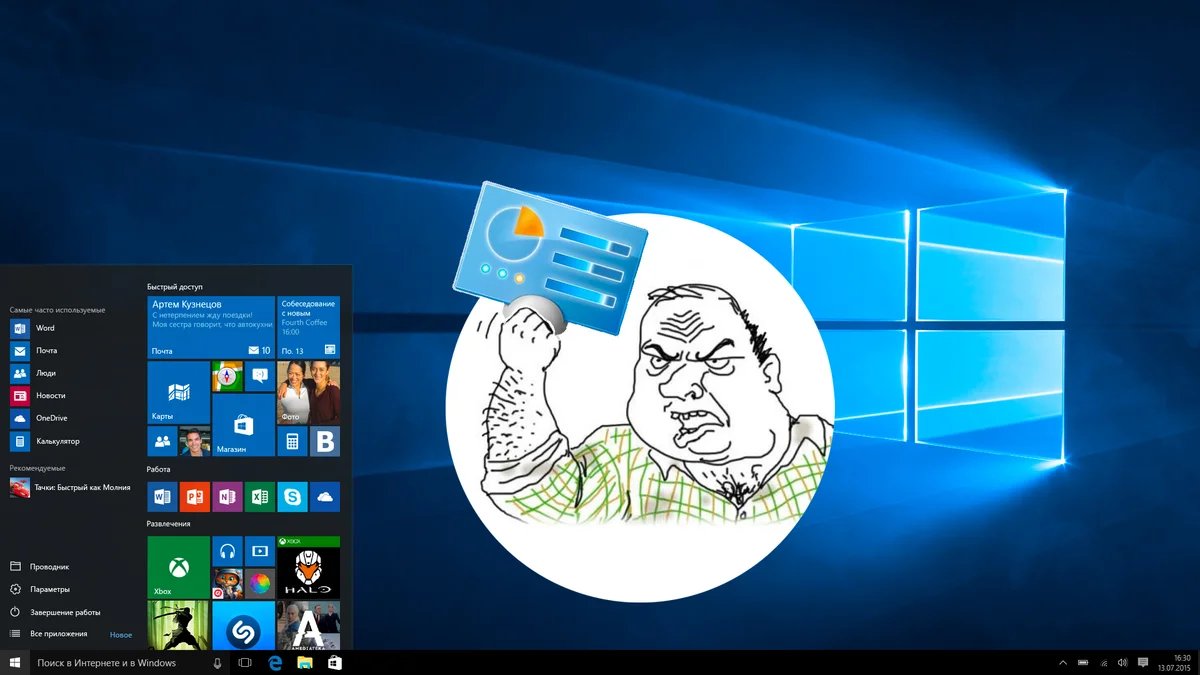Open the PowerPoint tile
This screenshot has width=1200, height=675.
tap(195, 496)
